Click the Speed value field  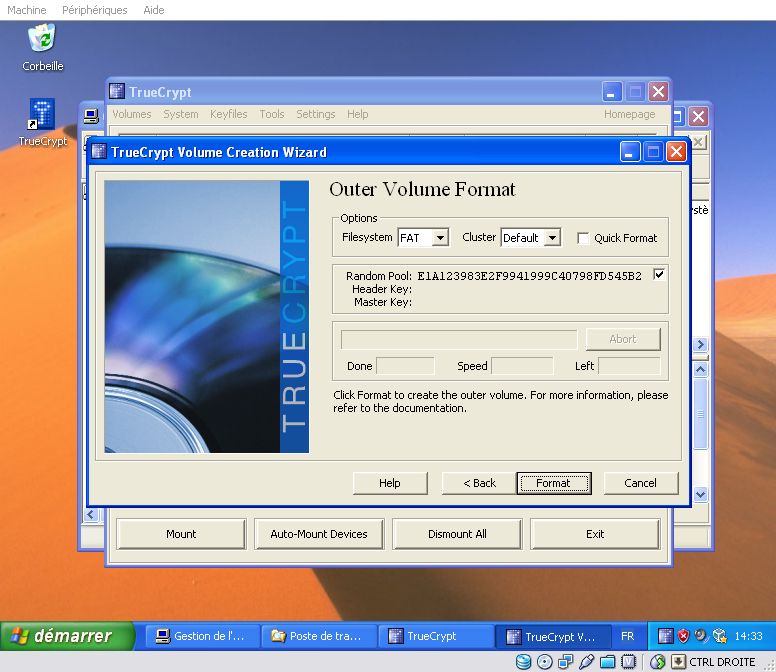(522, 366)
